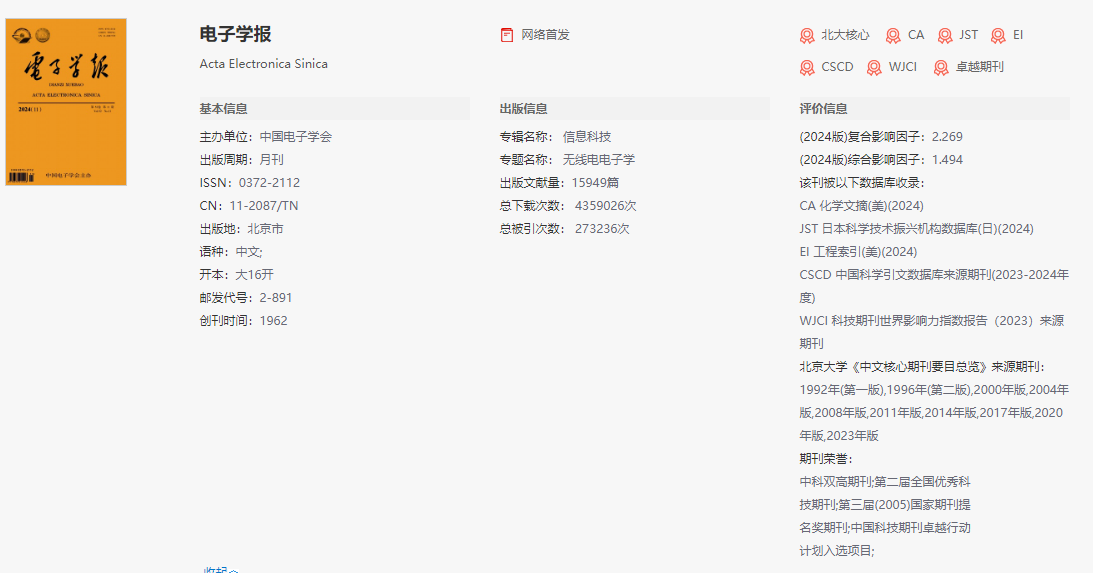The image size is (1093, 573).
Task: Click the WJCI 科技期刊世界影响力指数报告 entry
Action: coord(932,332)
